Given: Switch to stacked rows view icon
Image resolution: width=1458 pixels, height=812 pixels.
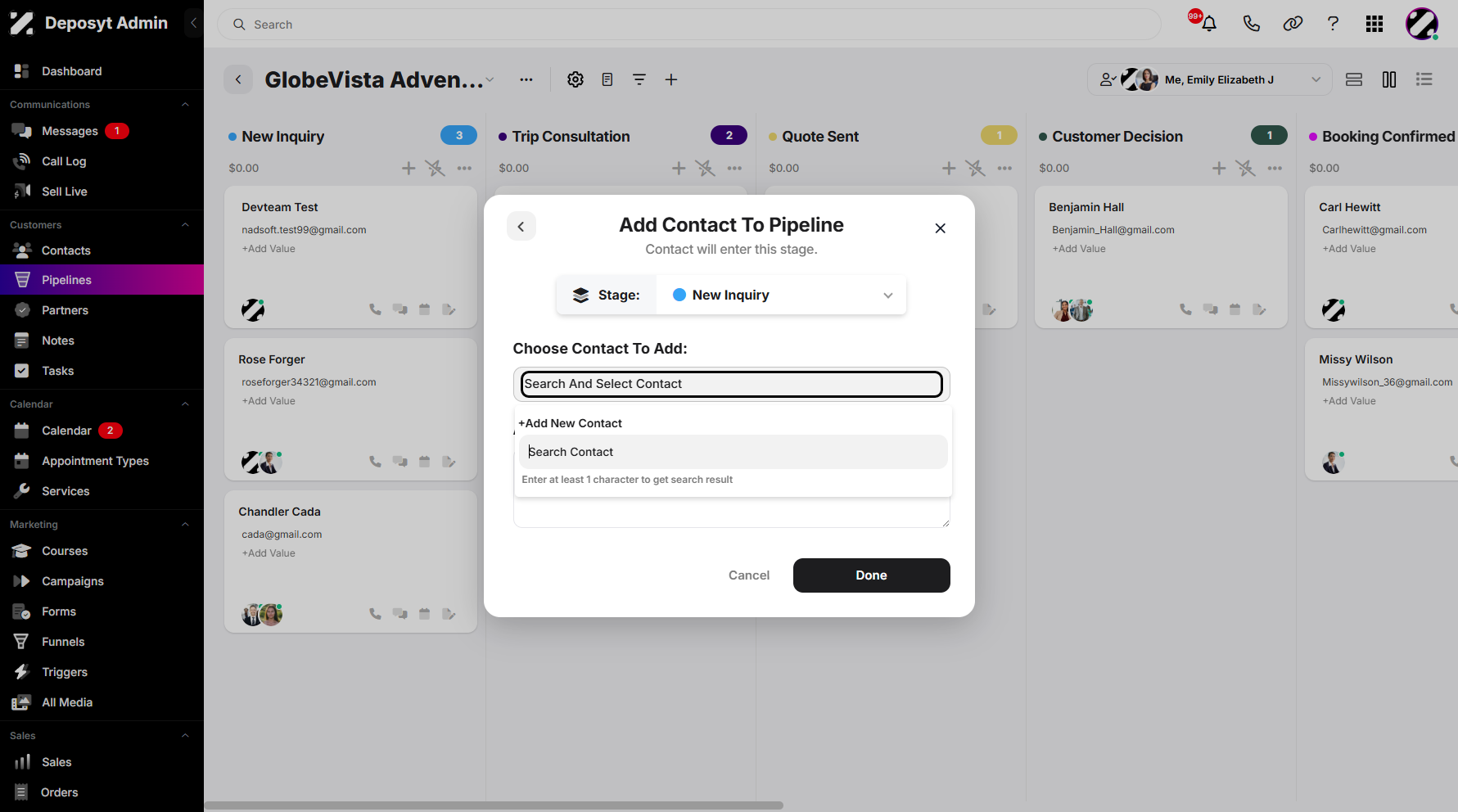Looking at the screenshot, I should pos(1354,79).
